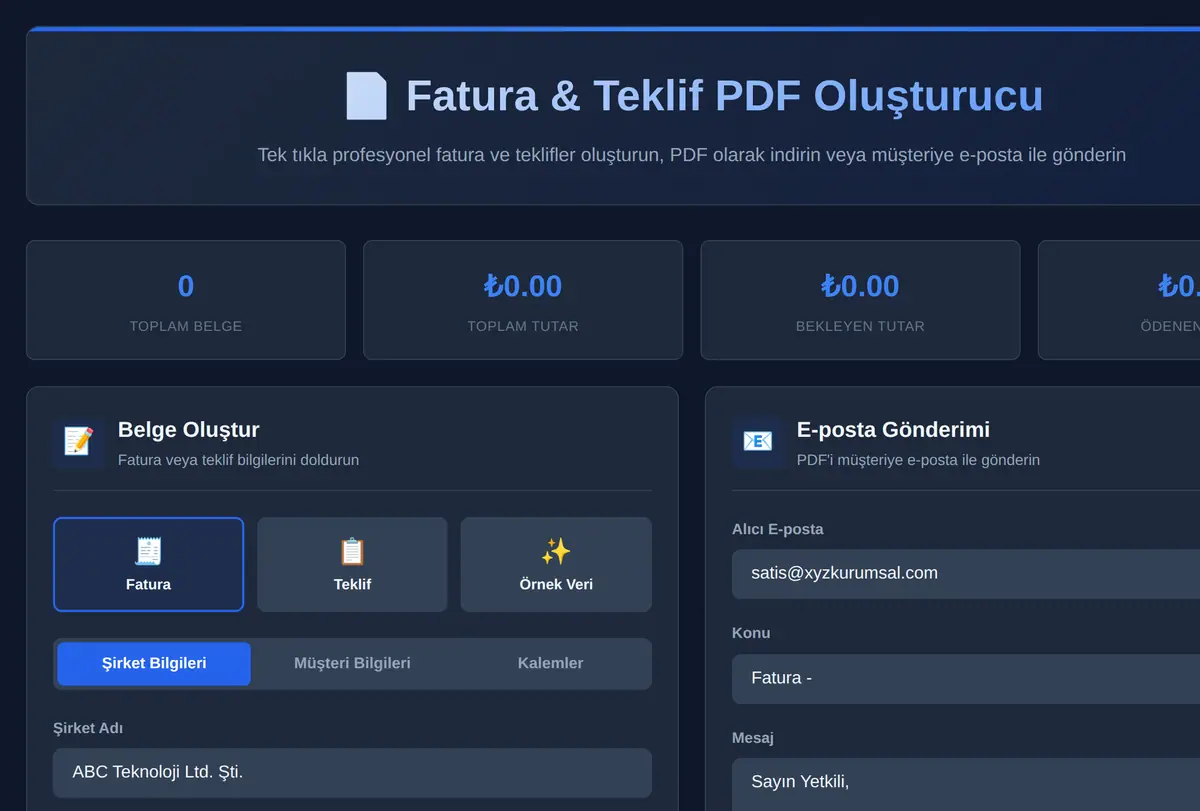Click the sparkles icon in the Örnek Veri card

[556, 551]
